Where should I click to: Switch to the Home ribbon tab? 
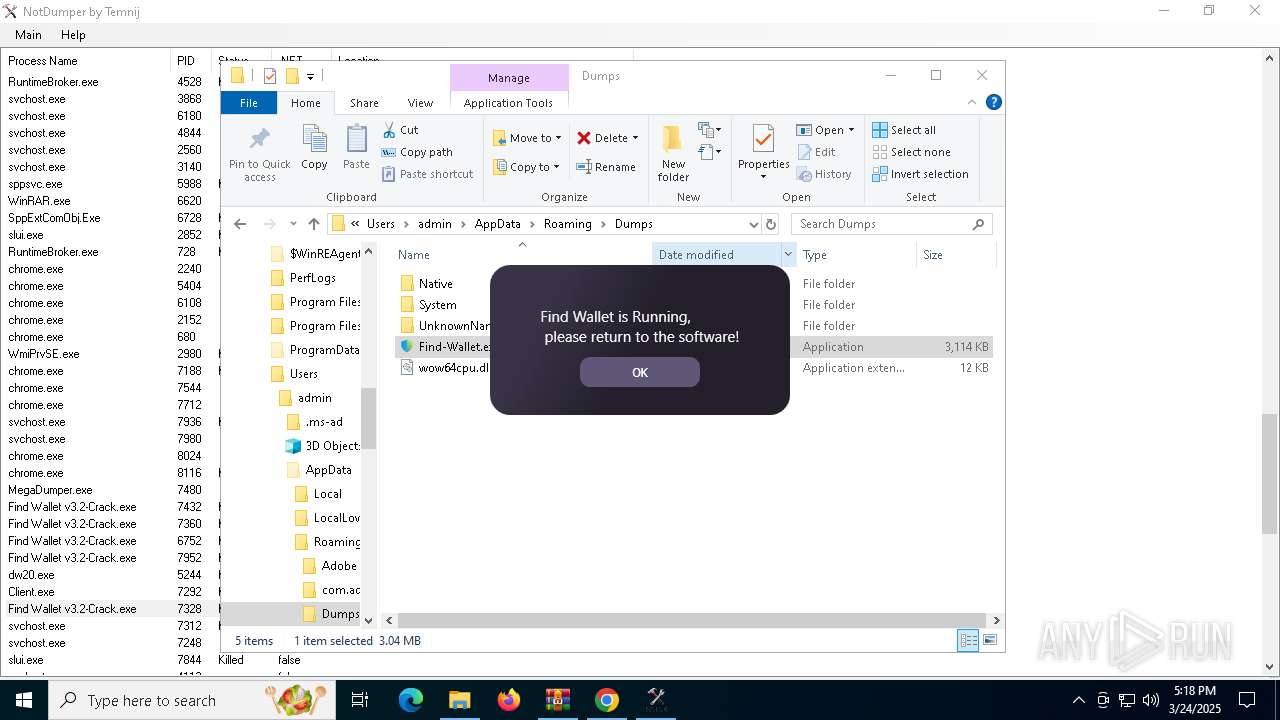pyautogui.click(x=305, y=102)
